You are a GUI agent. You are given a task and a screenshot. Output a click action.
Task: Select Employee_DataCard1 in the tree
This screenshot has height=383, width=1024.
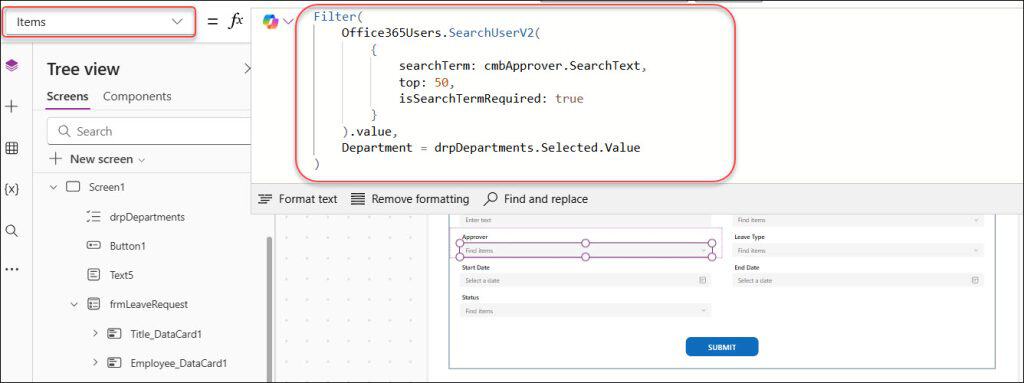point(179,363)
